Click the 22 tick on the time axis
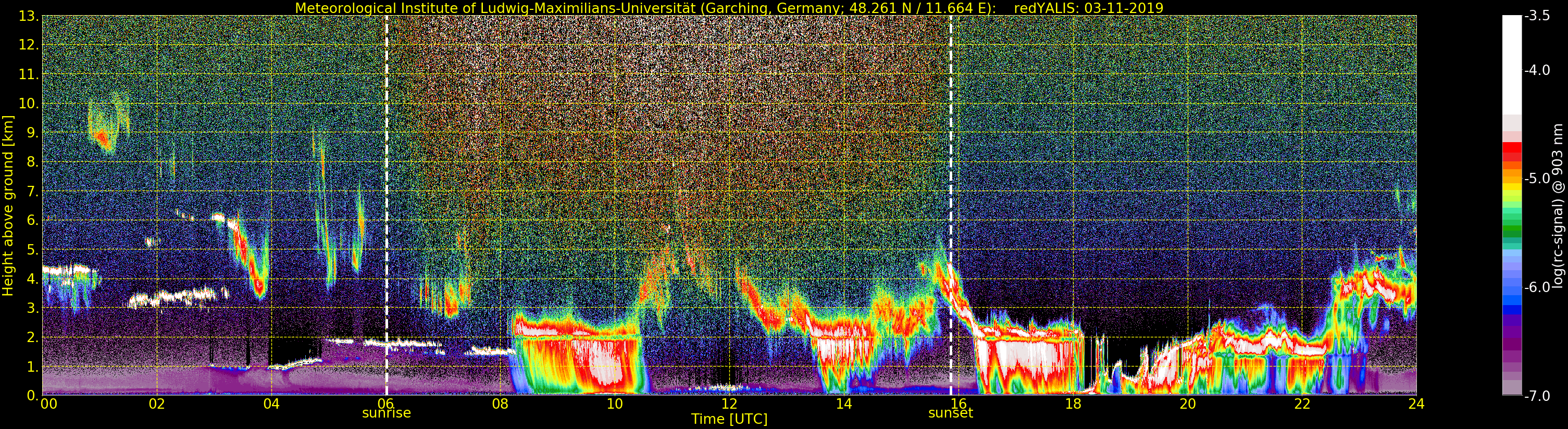The width and height of the screenshot is (1568, 429). (1302, 404)
